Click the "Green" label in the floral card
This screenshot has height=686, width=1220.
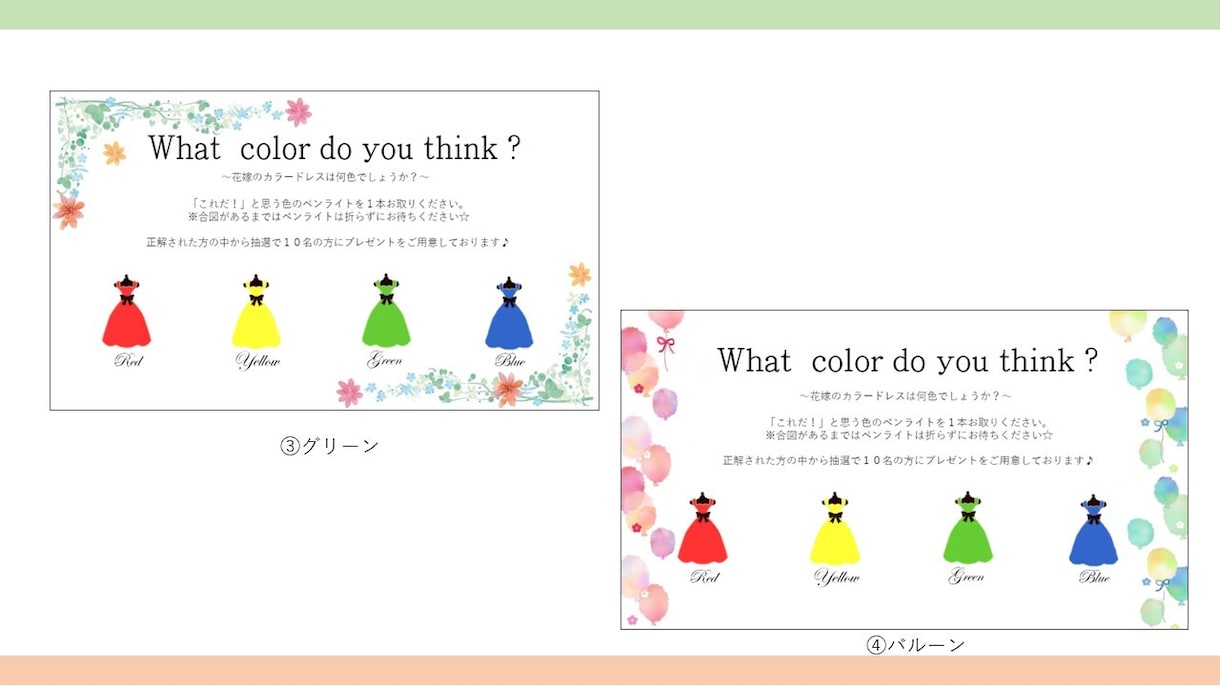coord(385,360)
